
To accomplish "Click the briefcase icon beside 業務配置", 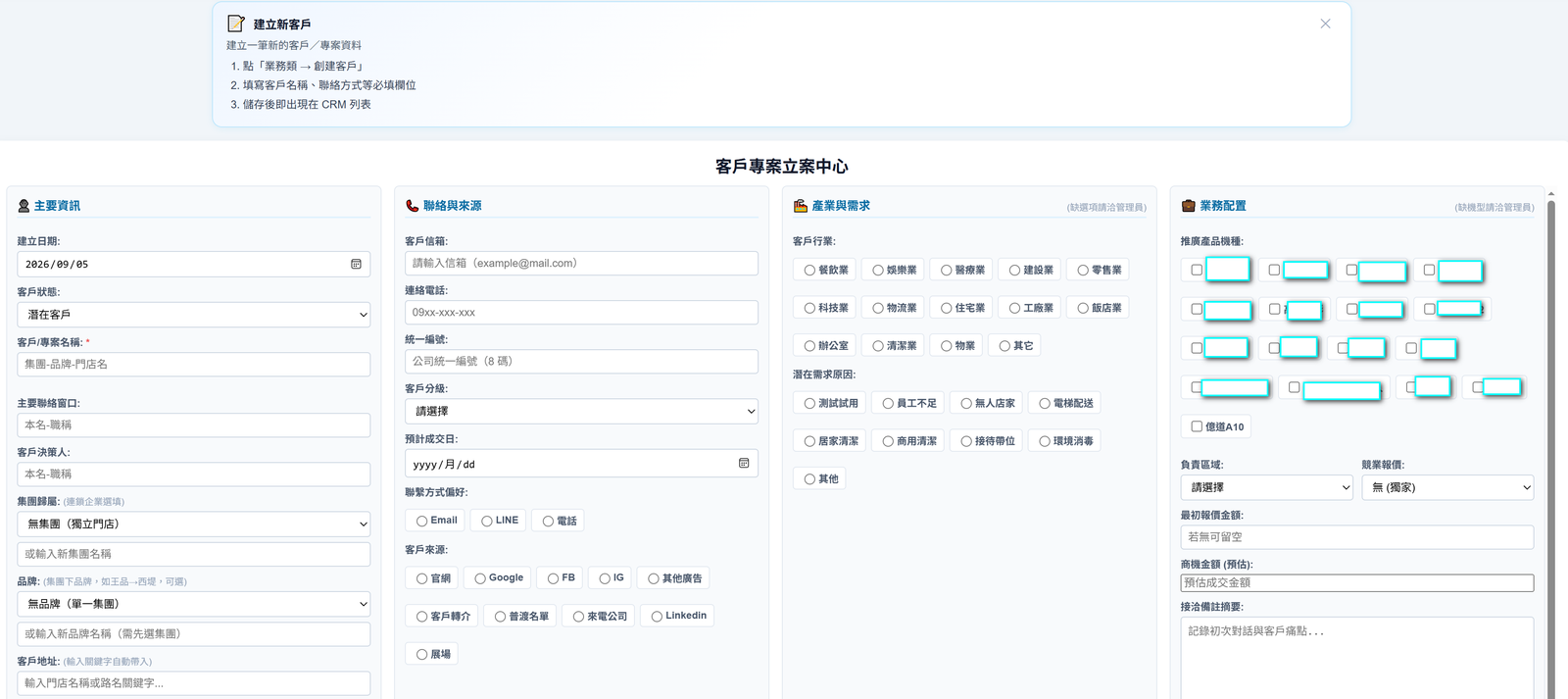I will [x=1189, y=206].
